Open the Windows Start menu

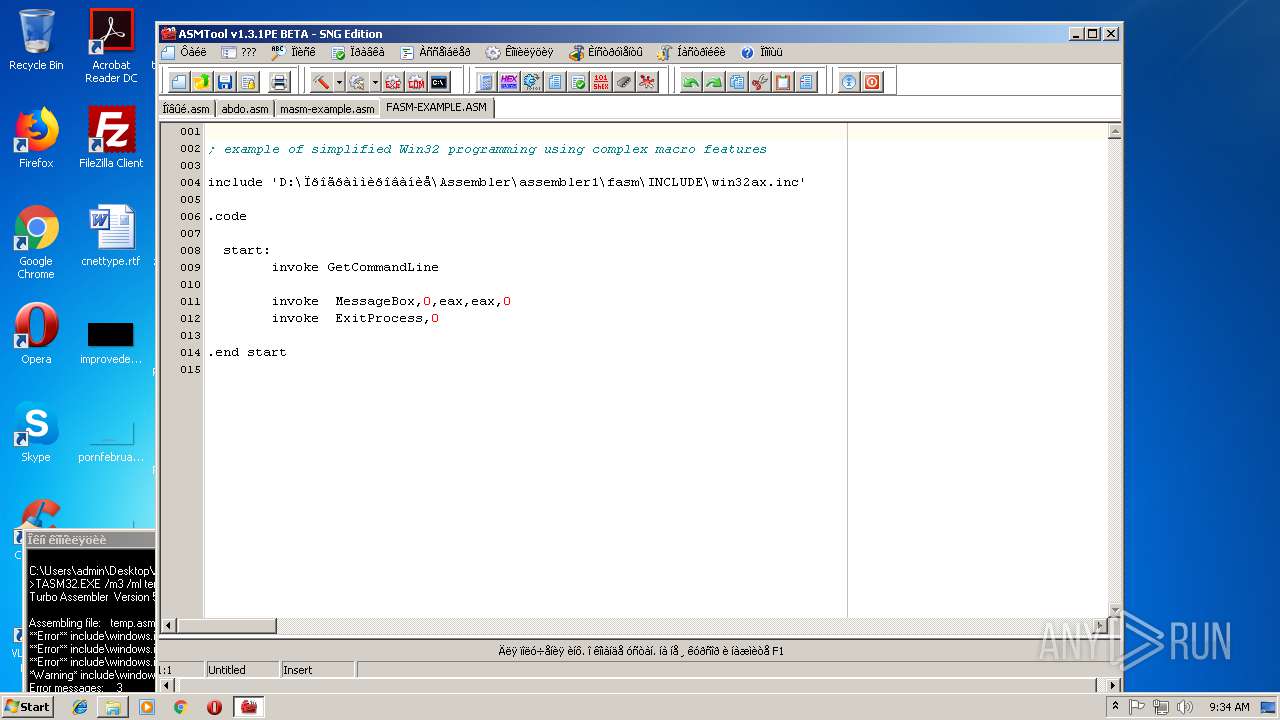(27, 706)
